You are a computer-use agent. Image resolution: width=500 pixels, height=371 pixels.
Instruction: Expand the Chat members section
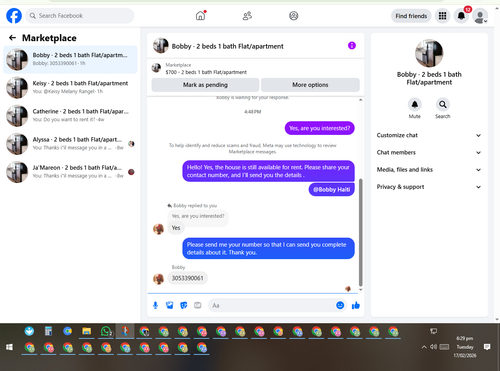429,153
